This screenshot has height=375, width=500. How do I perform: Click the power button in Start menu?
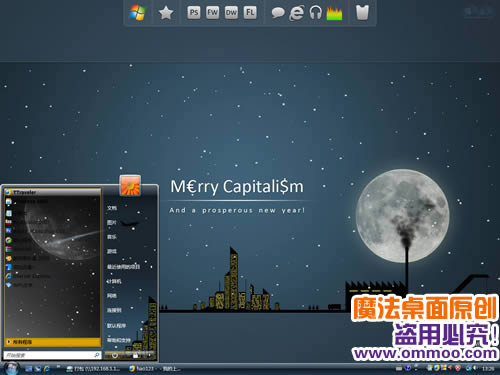click(x=115, y=355)
